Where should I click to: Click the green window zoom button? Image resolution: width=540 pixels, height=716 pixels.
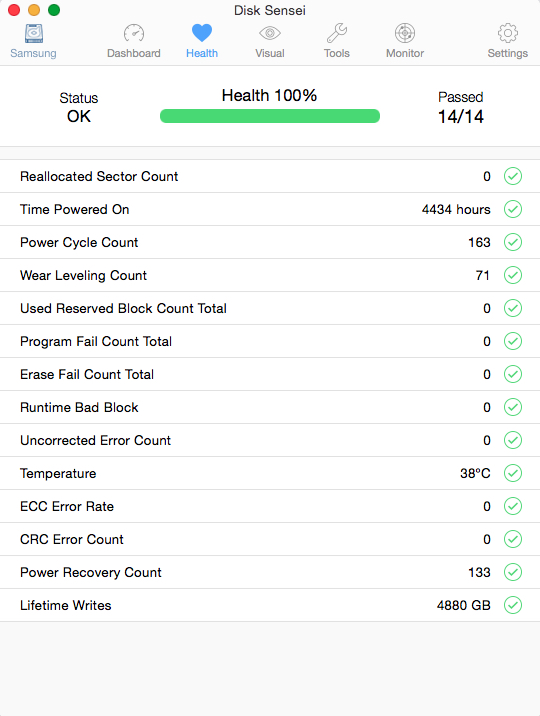54,10
